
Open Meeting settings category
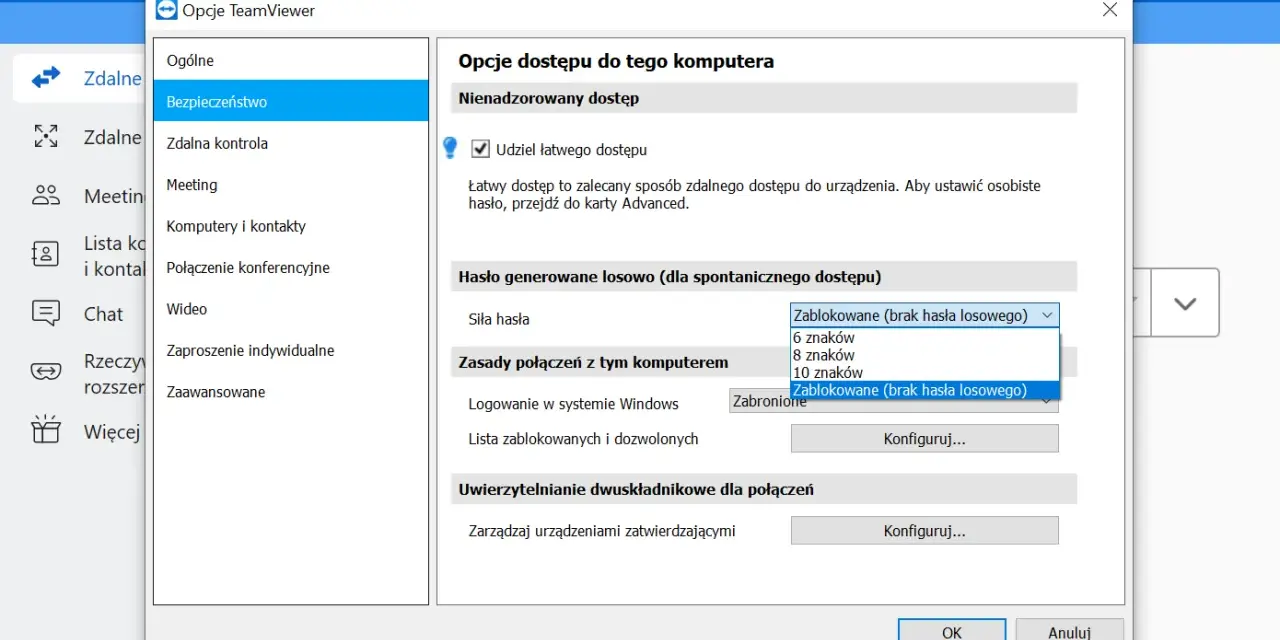click(290, 184)
